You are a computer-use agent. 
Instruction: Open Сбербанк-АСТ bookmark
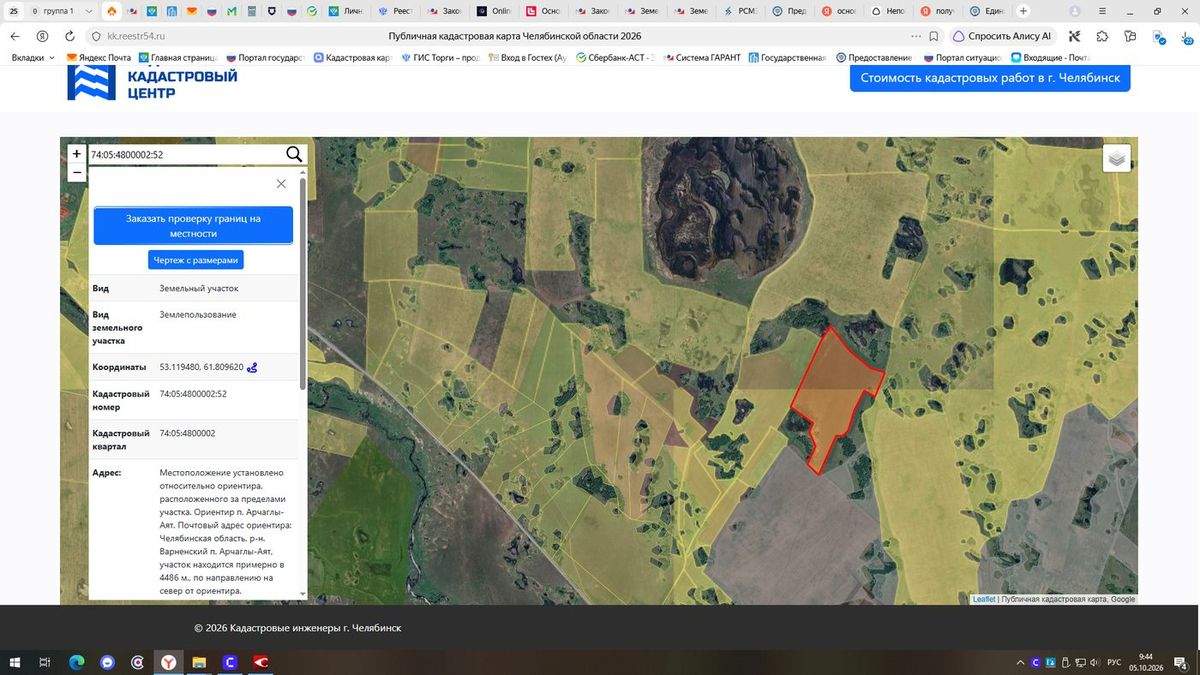616,58
